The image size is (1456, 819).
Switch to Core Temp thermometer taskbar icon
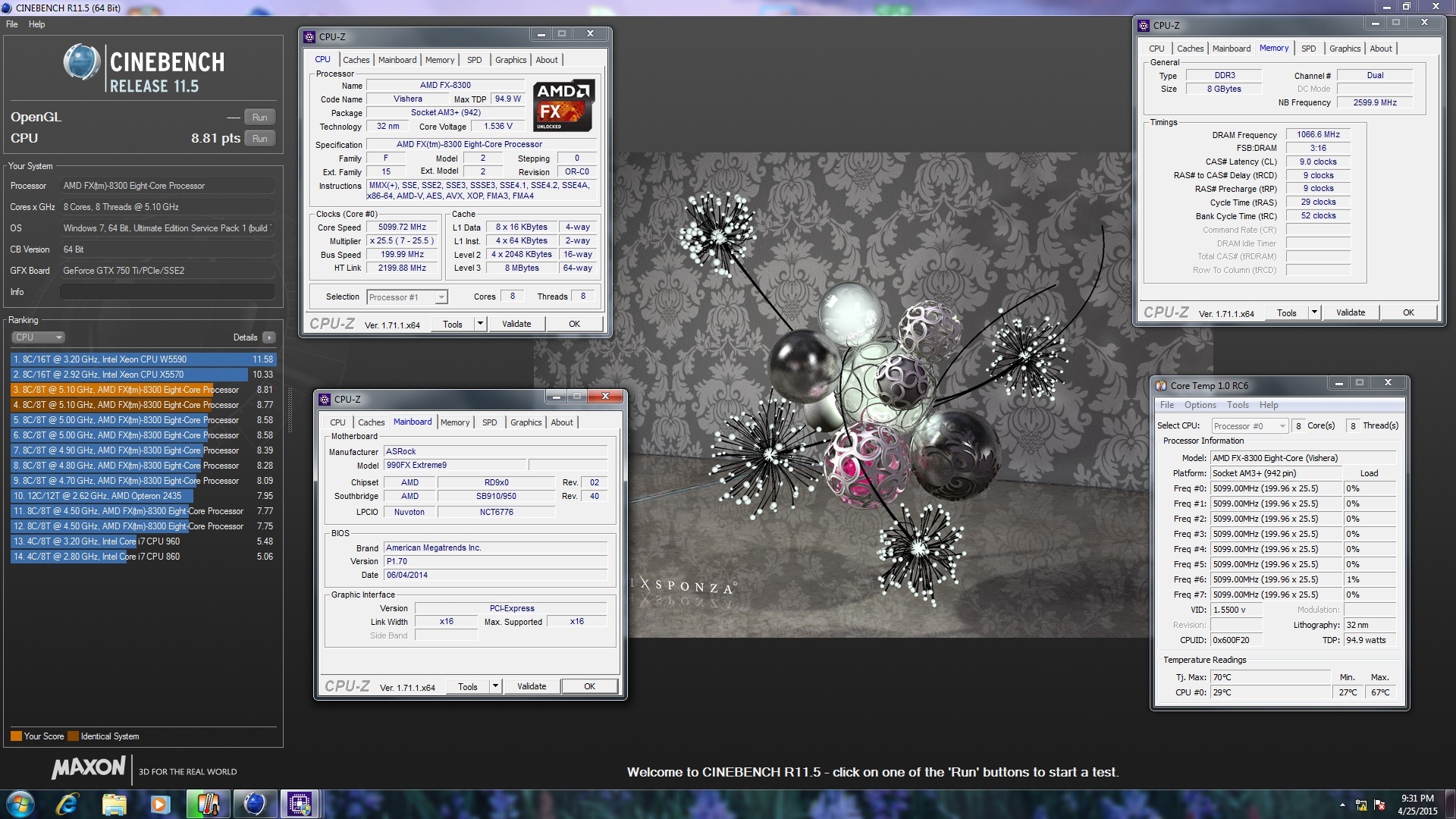point(208,804)
